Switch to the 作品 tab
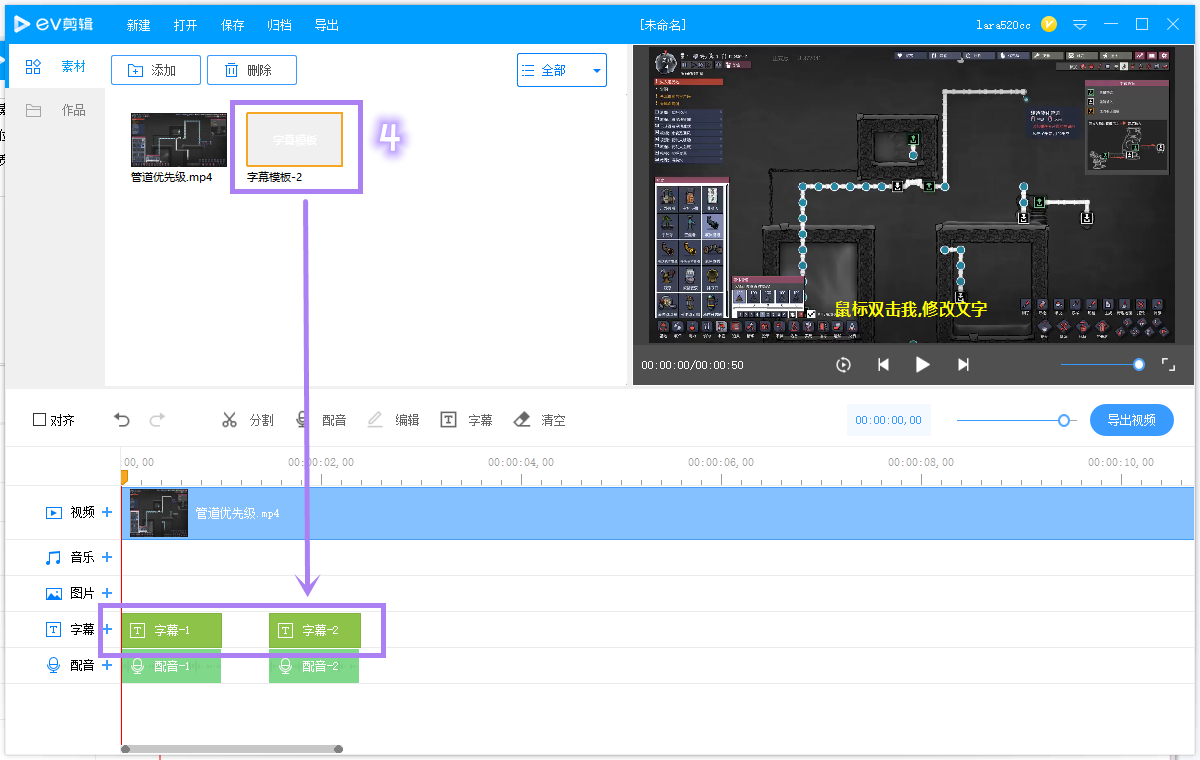 pos(56,110)
